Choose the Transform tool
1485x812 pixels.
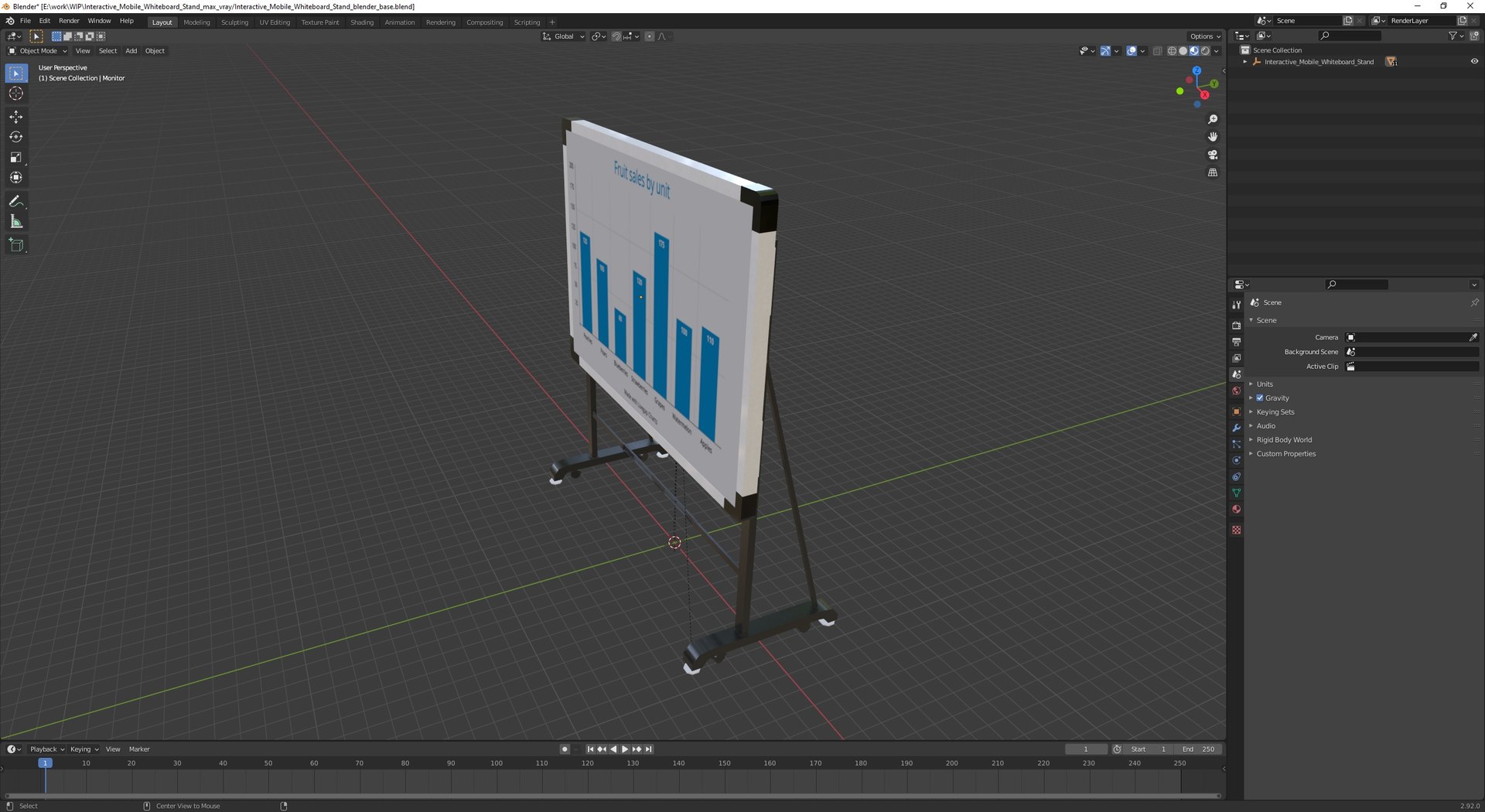coord(16,177)
